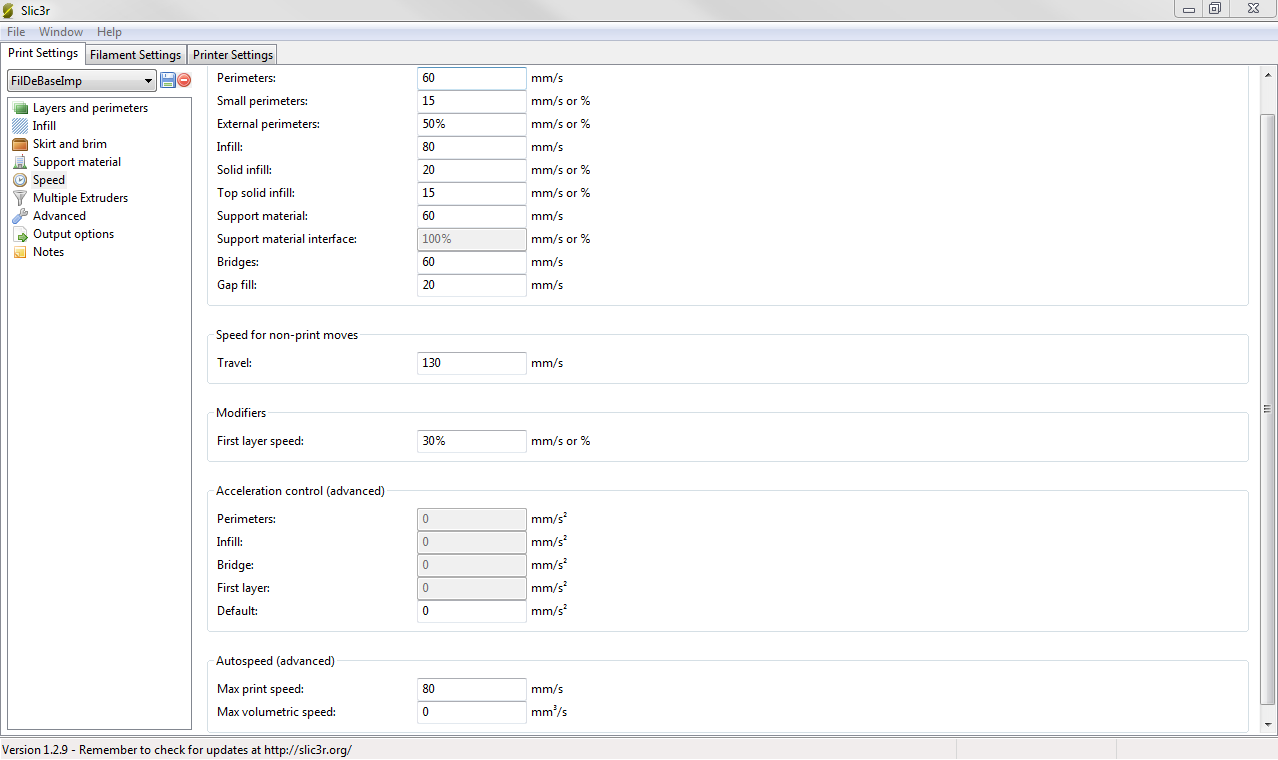Click the Top solid infill speed field
The height and width of the screenshot is (760, 1278).
click(472, 193)
